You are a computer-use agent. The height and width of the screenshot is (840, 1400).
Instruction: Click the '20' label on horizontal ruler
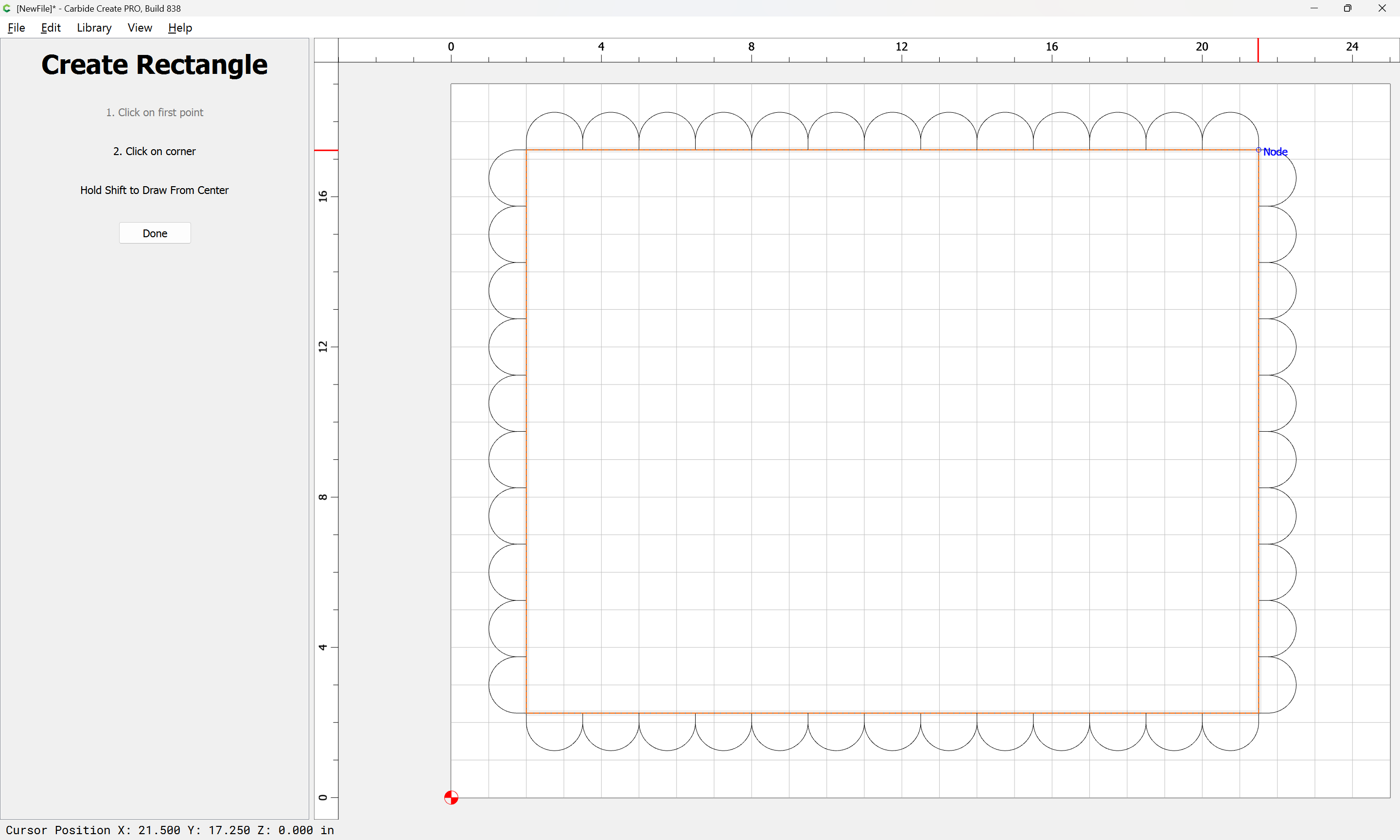[1201, 47]
